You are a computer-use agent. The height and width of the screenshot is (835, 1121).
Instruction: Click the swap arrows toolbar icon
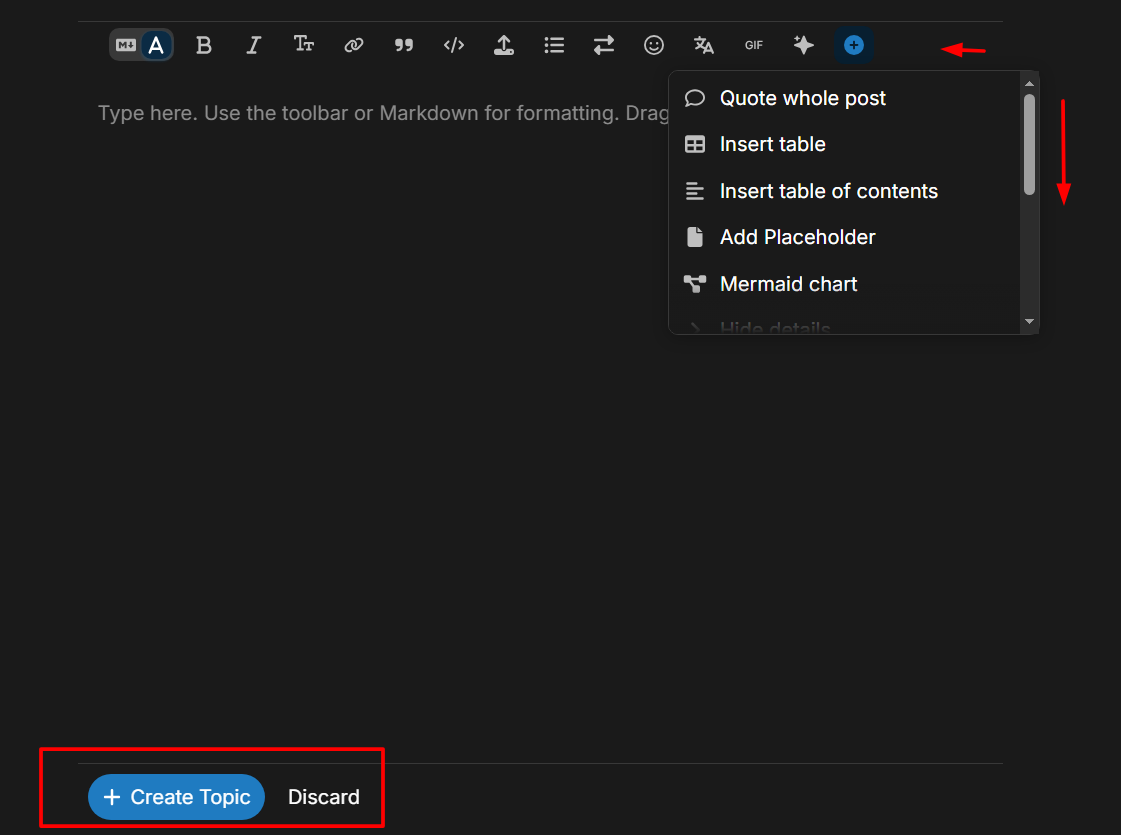pyautogui.click(x=604, y=45)
